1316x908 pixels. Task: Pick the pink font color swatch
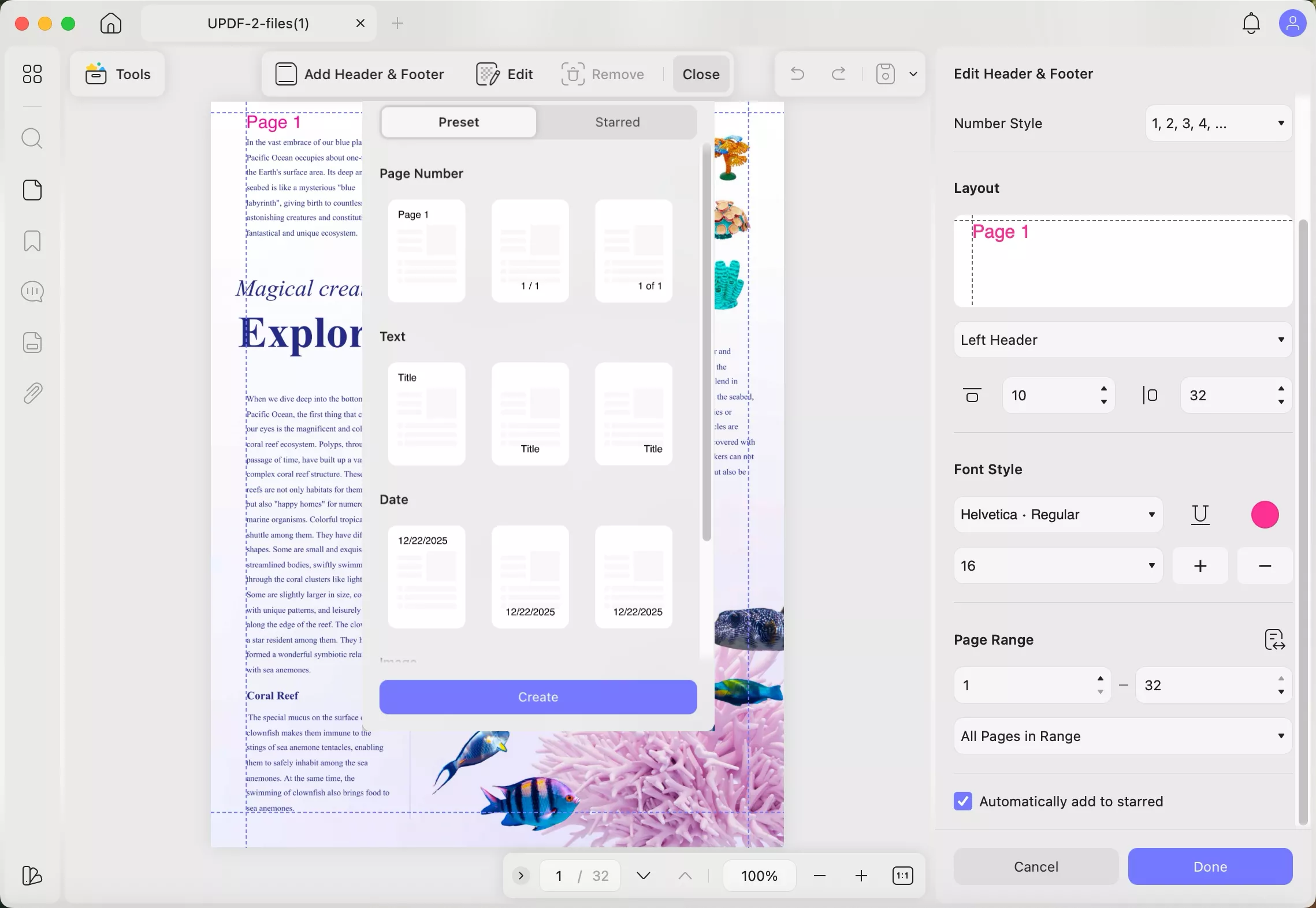[1265, 514]
